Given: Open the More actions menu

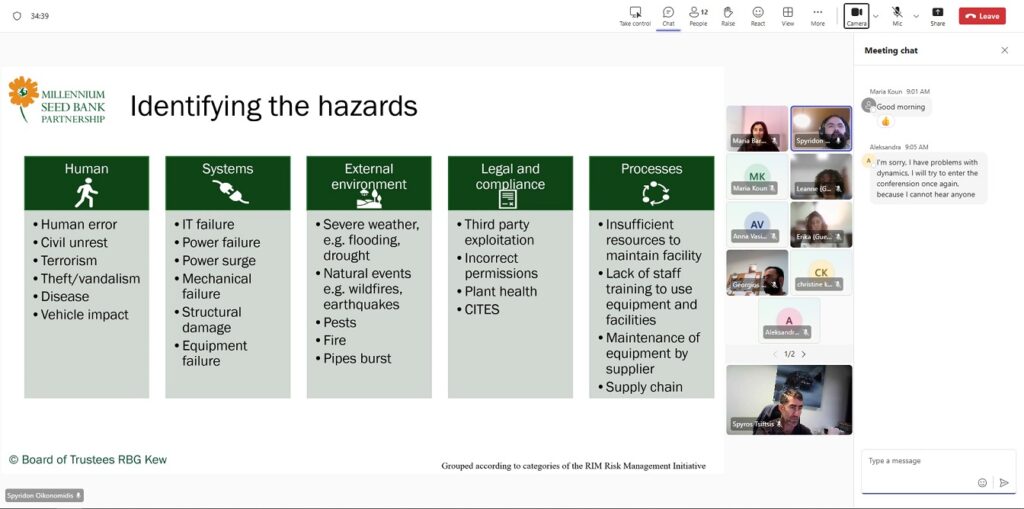Looking at the screenshot, I should pos(818,13).
